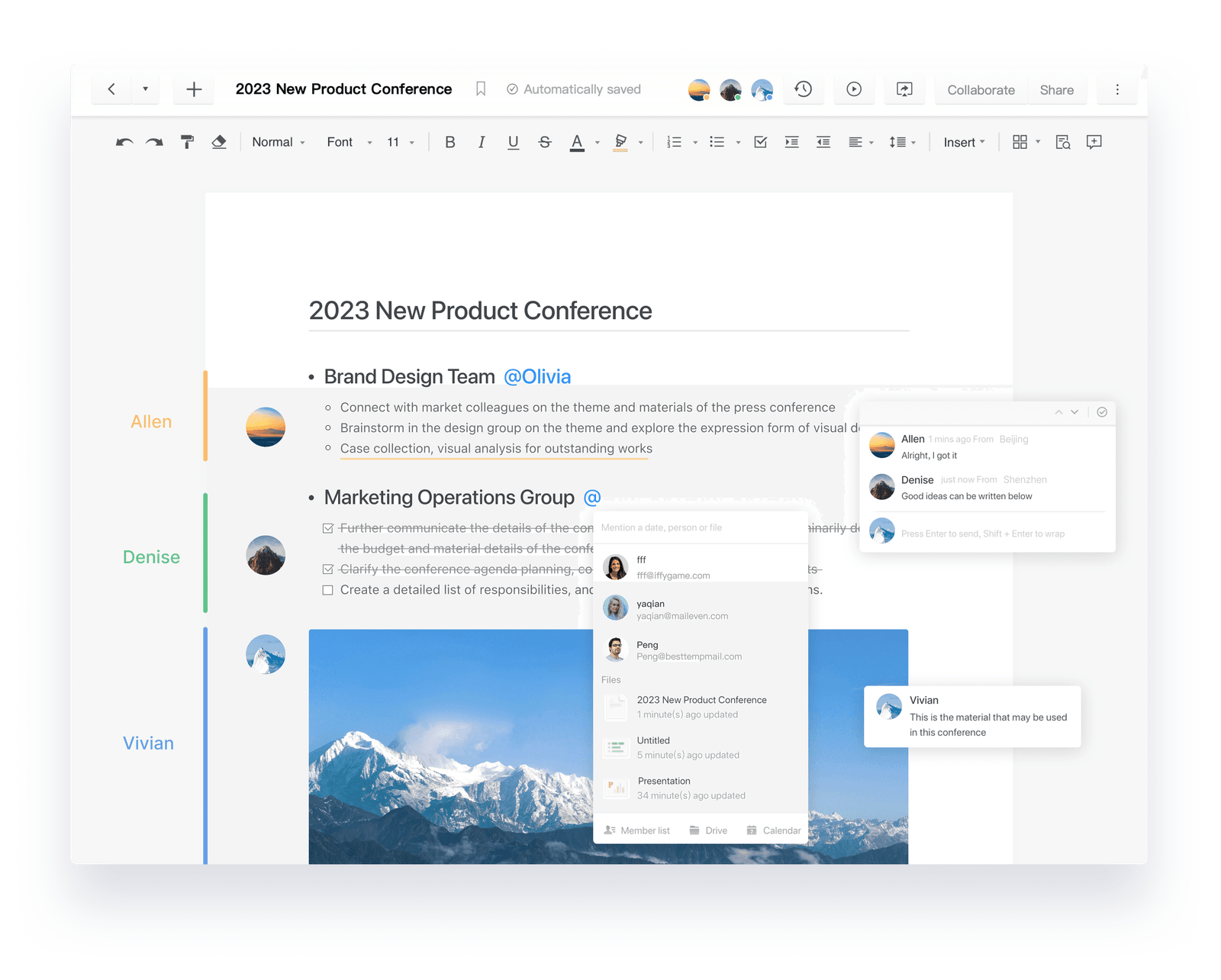Start presentation with the play icon
The image size is (1221, 980).
854,89
